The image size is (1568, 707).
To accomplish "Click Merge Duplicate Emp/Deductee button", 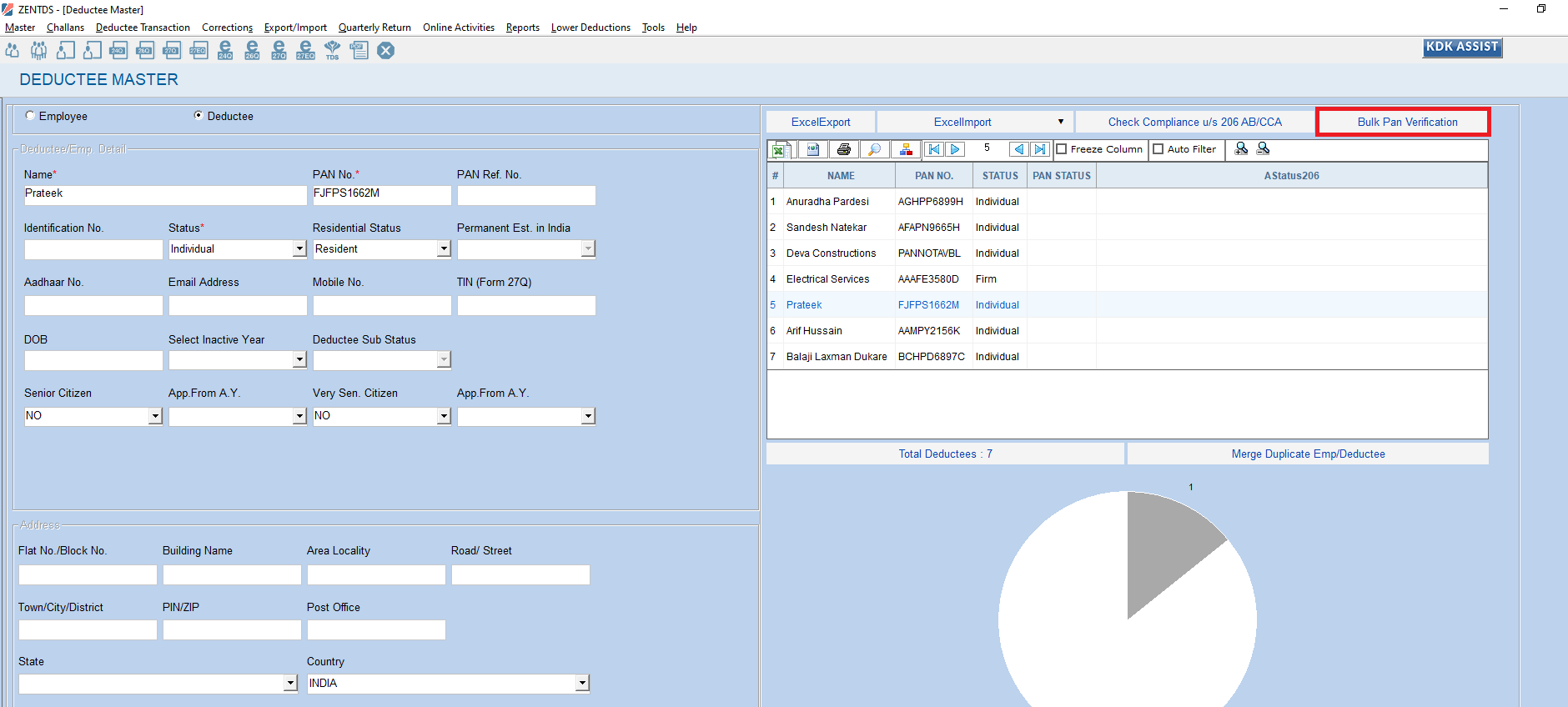I will coord(1308,454).
